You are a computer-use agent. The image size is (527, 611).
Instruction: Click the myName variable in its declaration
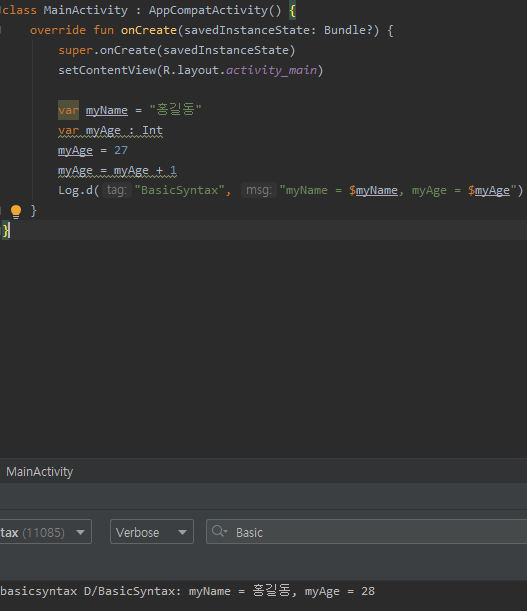(106, 110)
